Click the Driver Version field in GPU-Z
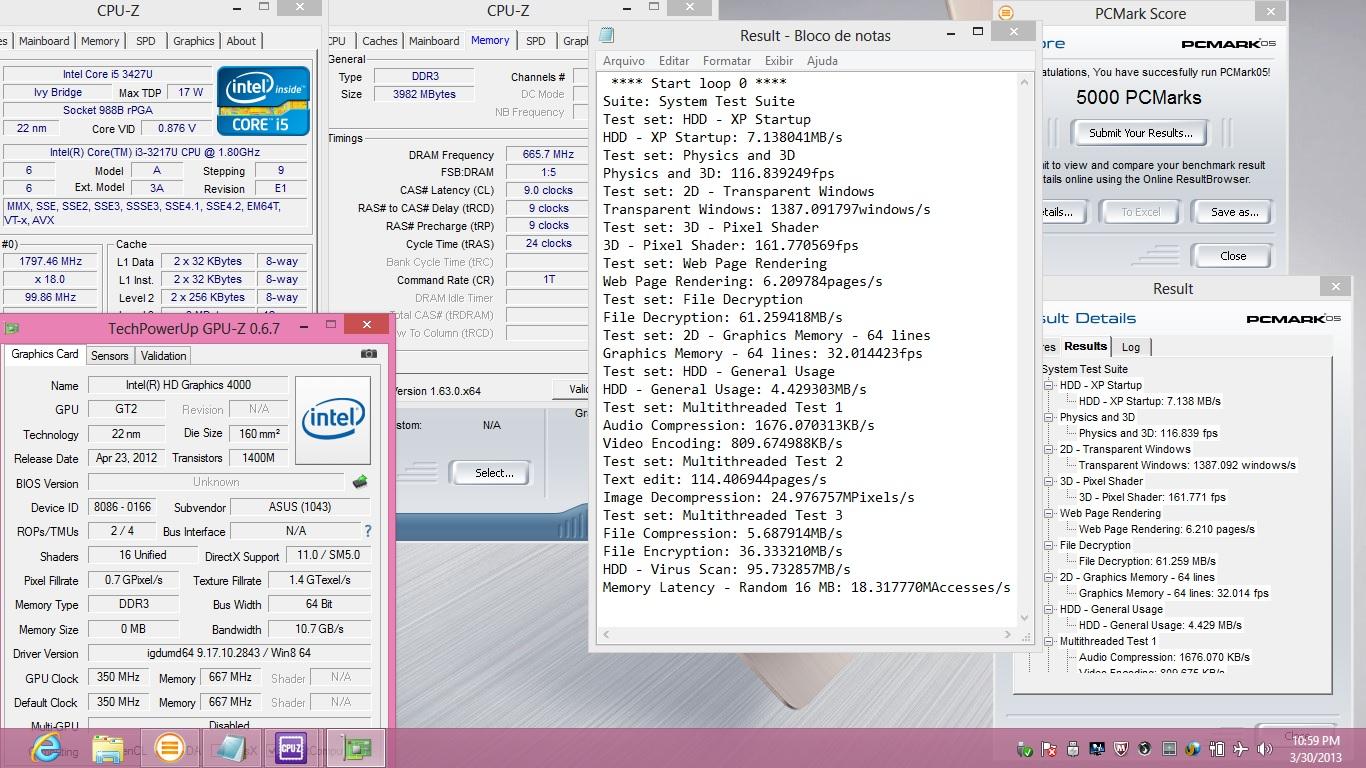 [x=229, y=653]
